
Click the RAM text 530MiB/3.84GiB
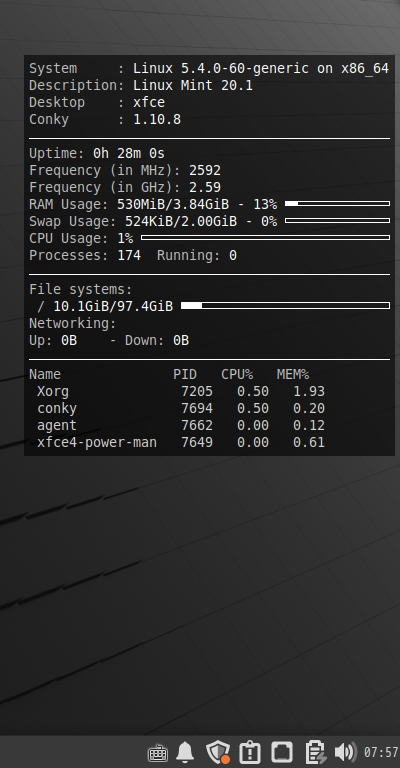tap(173, 204)
